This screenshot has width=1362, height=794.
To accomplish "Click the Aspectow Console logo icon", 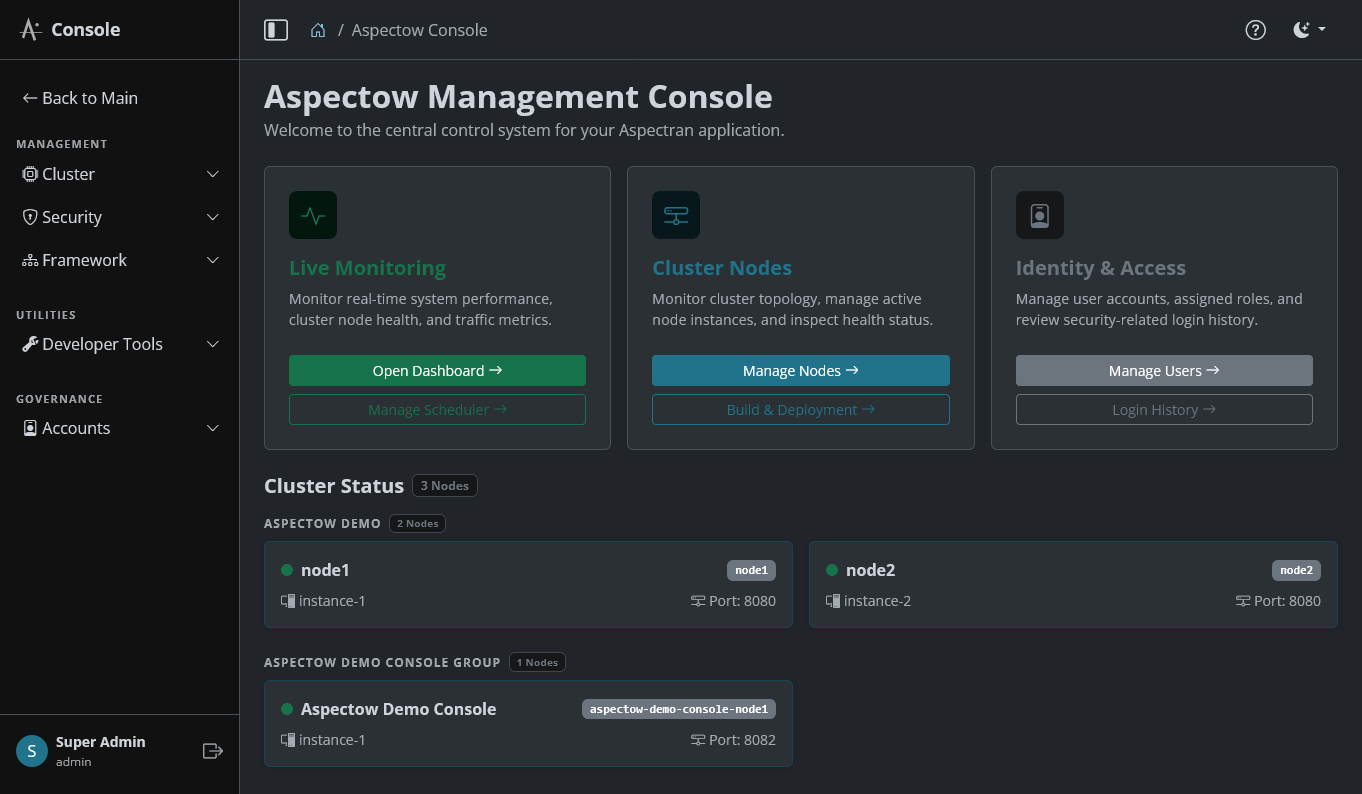I will coord(31,29).
